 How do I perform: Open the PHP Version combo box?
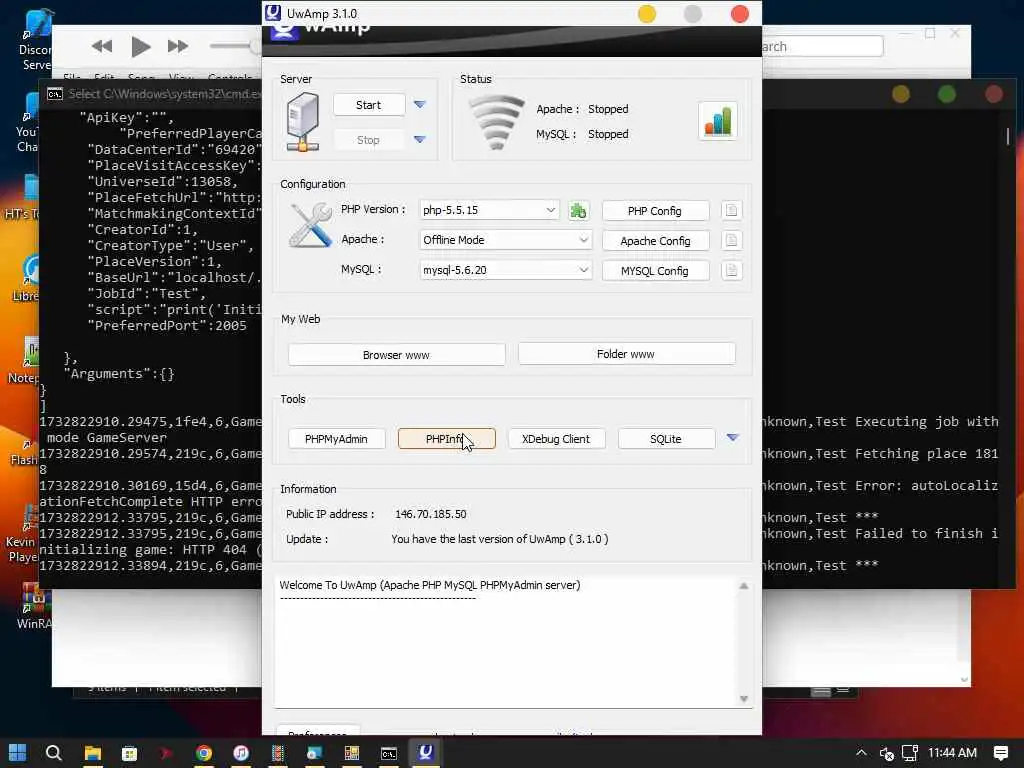489,210
